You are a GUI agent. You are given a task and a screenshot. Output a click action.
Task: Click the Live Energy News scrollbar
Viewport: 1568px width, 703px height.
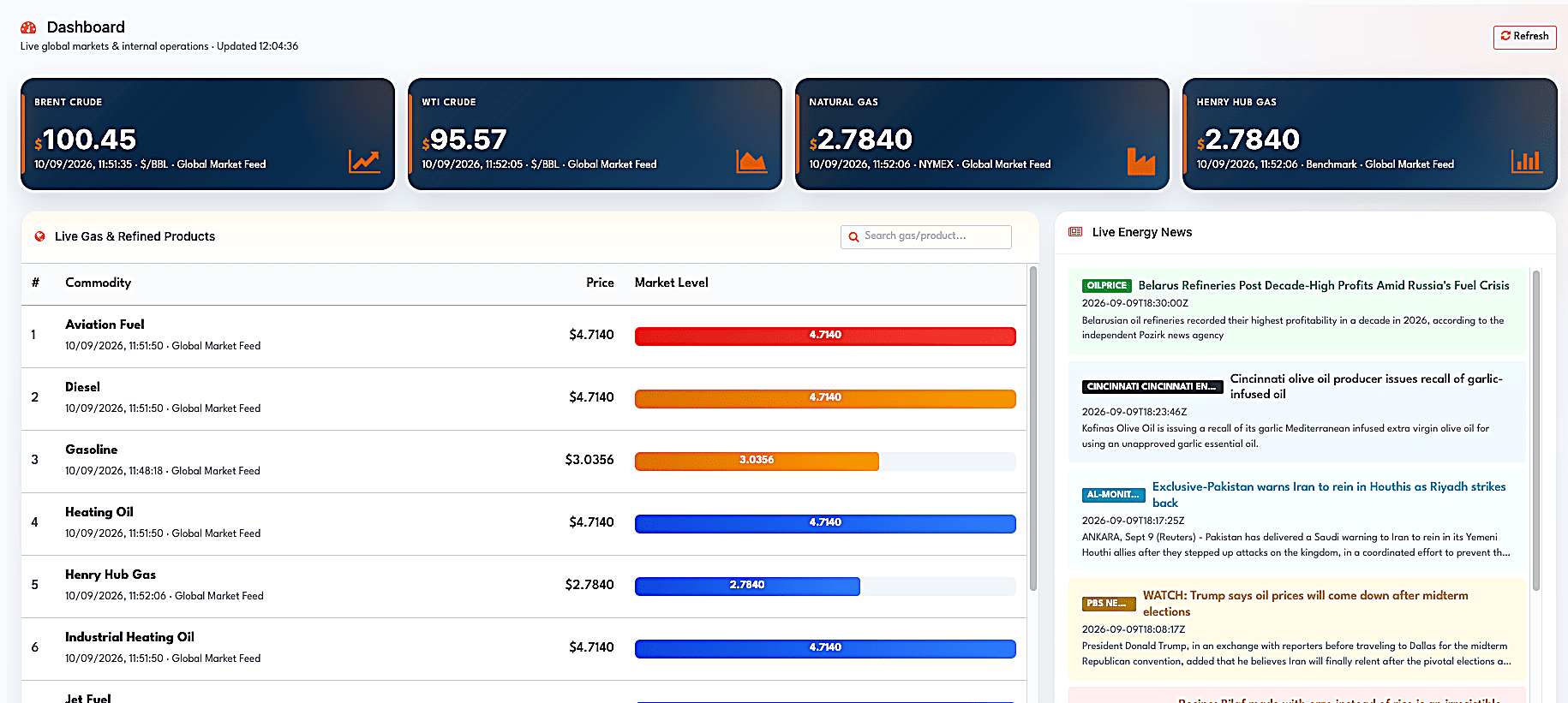tap(1536, 430)
